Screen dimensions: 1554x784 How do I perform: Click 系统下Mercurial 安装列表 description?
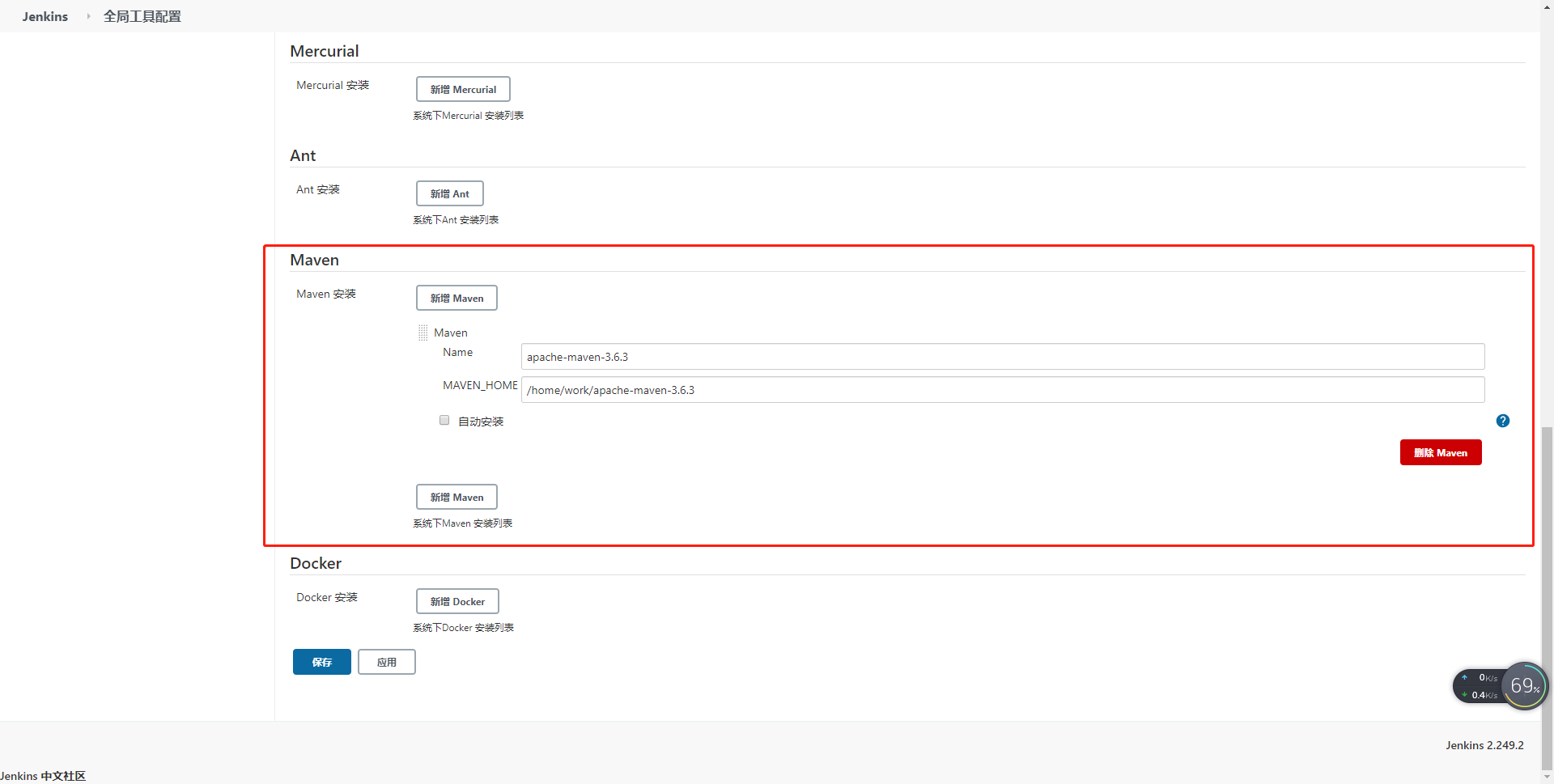469,116
